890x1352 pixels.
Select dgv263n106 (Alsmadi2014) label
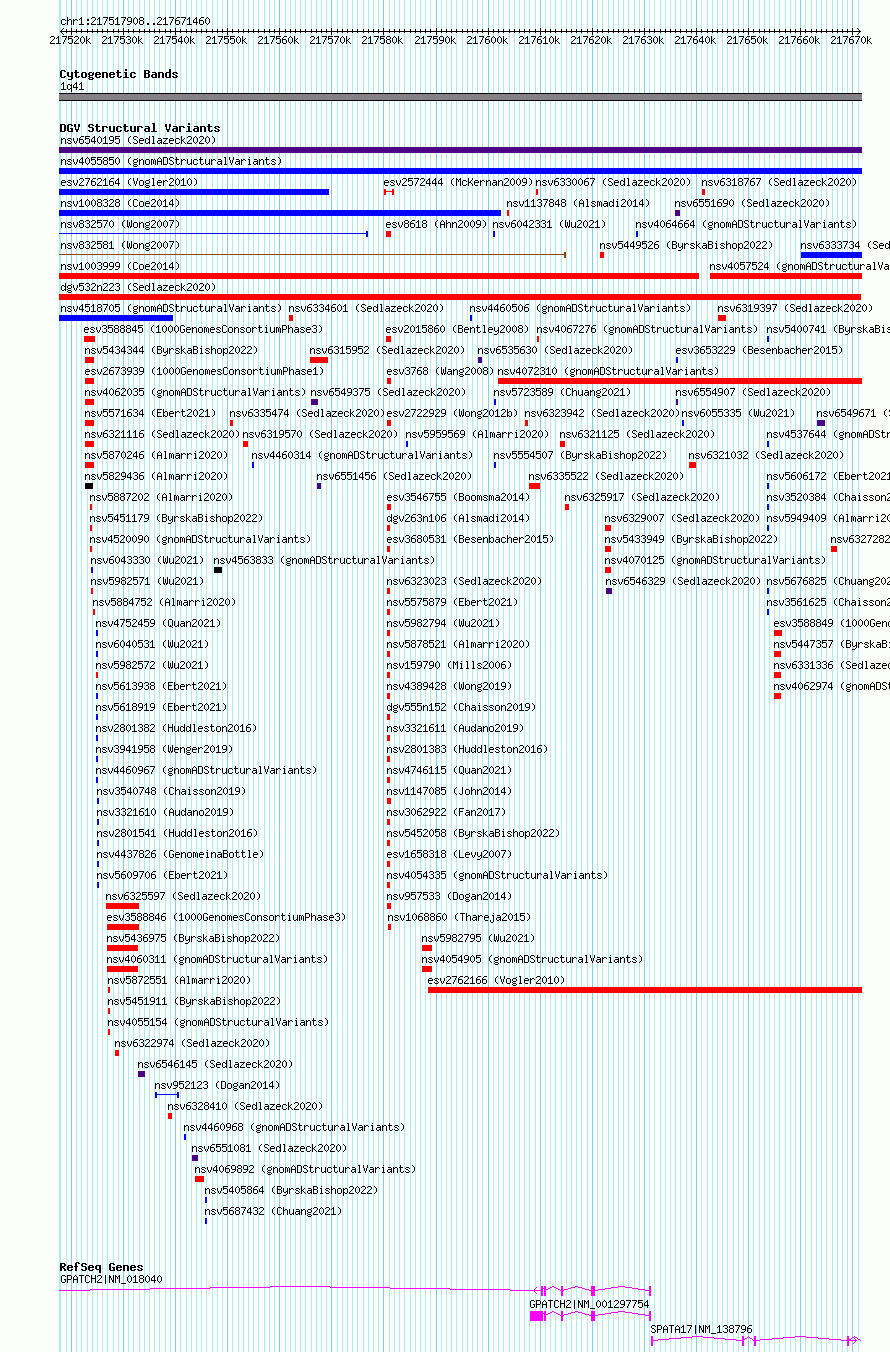click(458, 518)
